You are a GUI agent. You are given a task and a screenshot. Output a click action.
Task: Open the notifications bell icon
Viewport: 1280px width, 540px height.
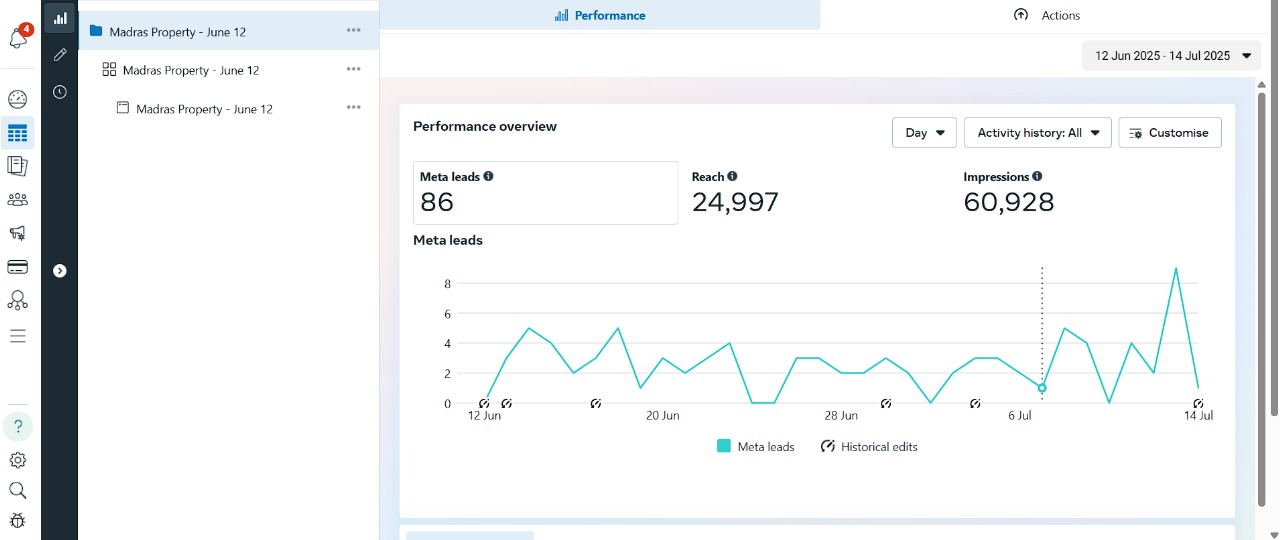(x=18, y=38)
